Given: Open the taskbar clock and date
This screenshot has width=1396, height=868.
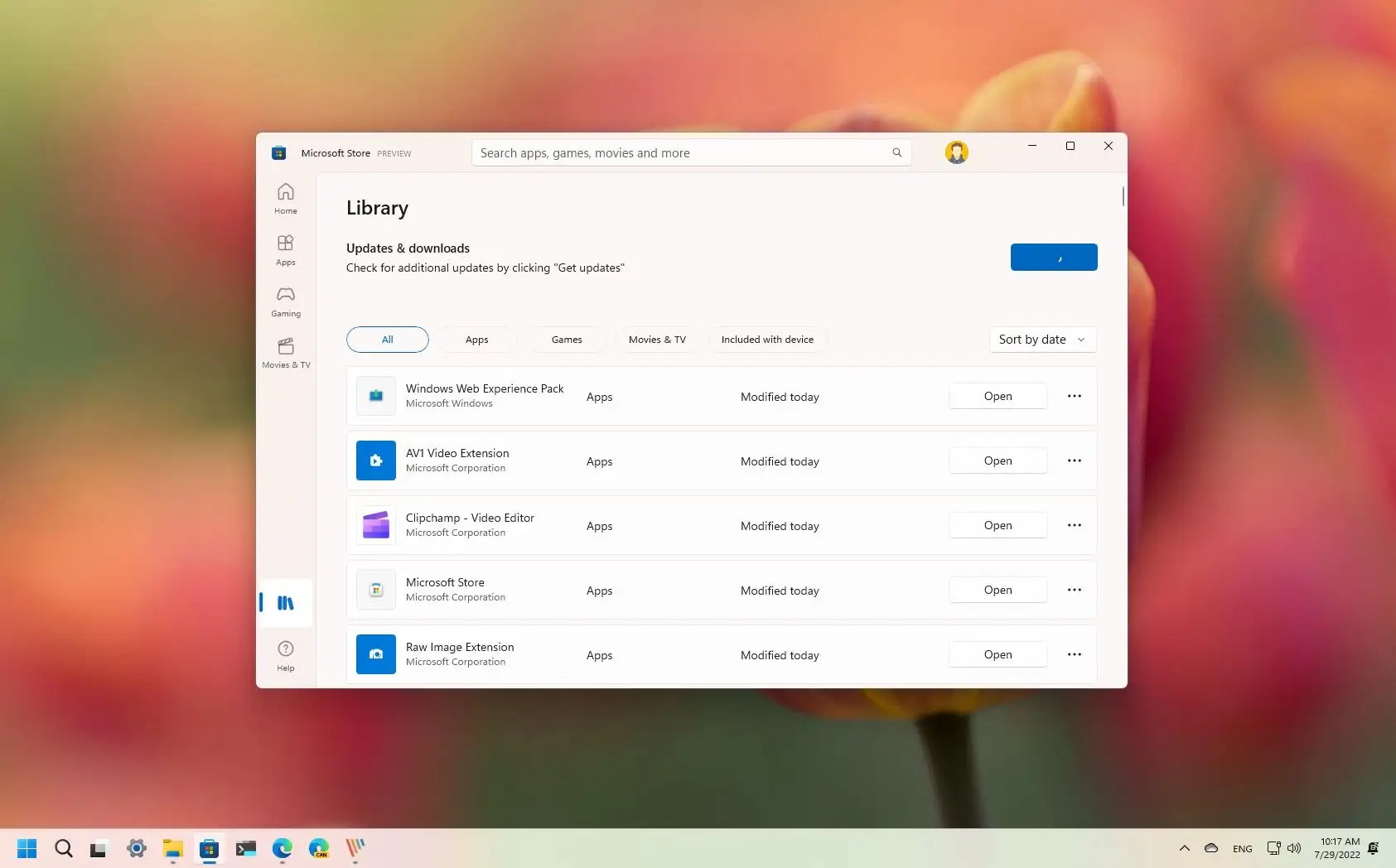Looking at the screenshot, I should [1337, 848].
